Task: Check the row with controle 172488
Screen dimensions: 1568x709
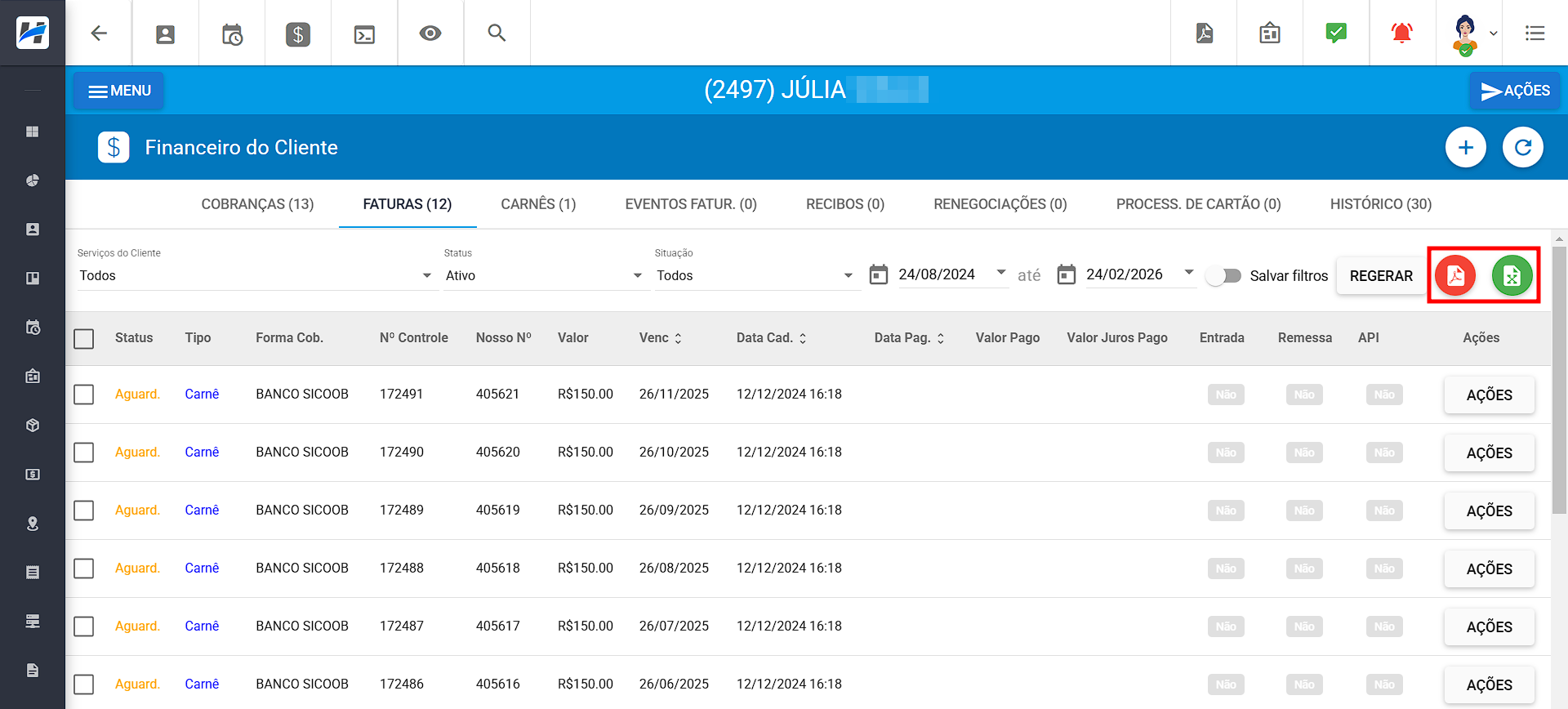Action: tap(84, 569)
